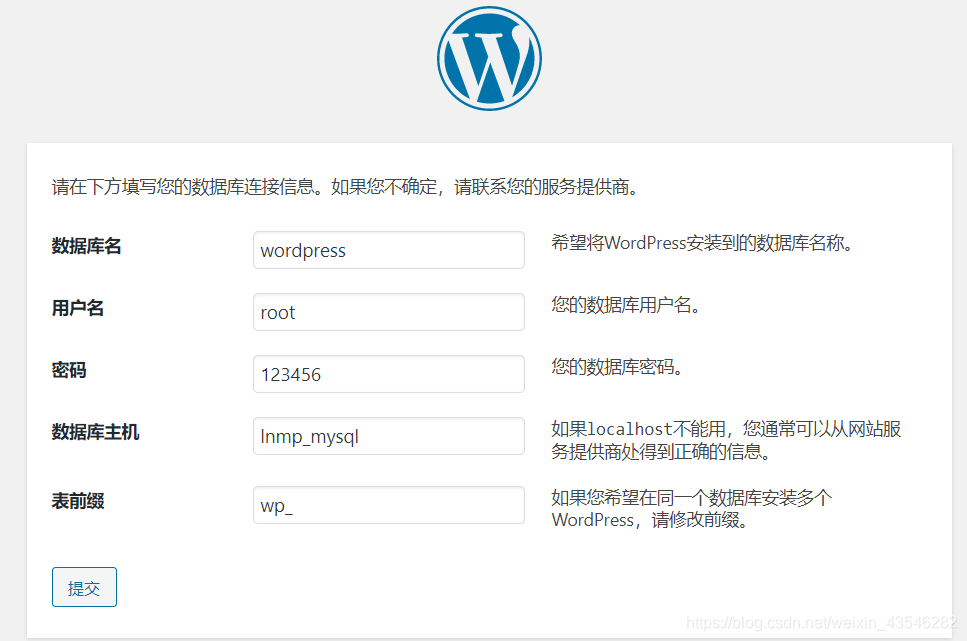967x641 pixels.
Task: Select the username field containing root
Action: pos(389,312)
